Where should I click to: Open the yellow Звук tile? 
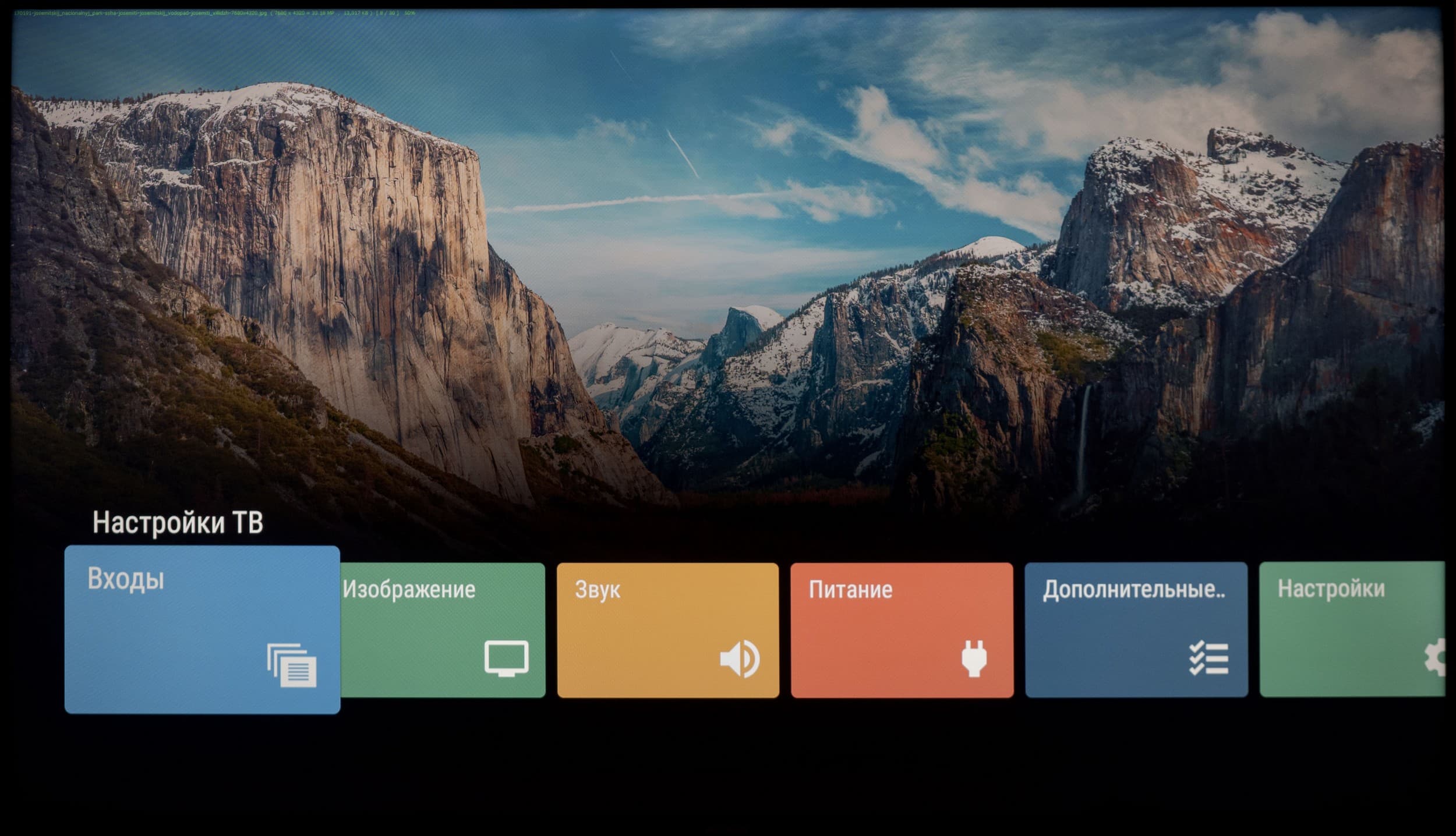[x=667, y=630]
